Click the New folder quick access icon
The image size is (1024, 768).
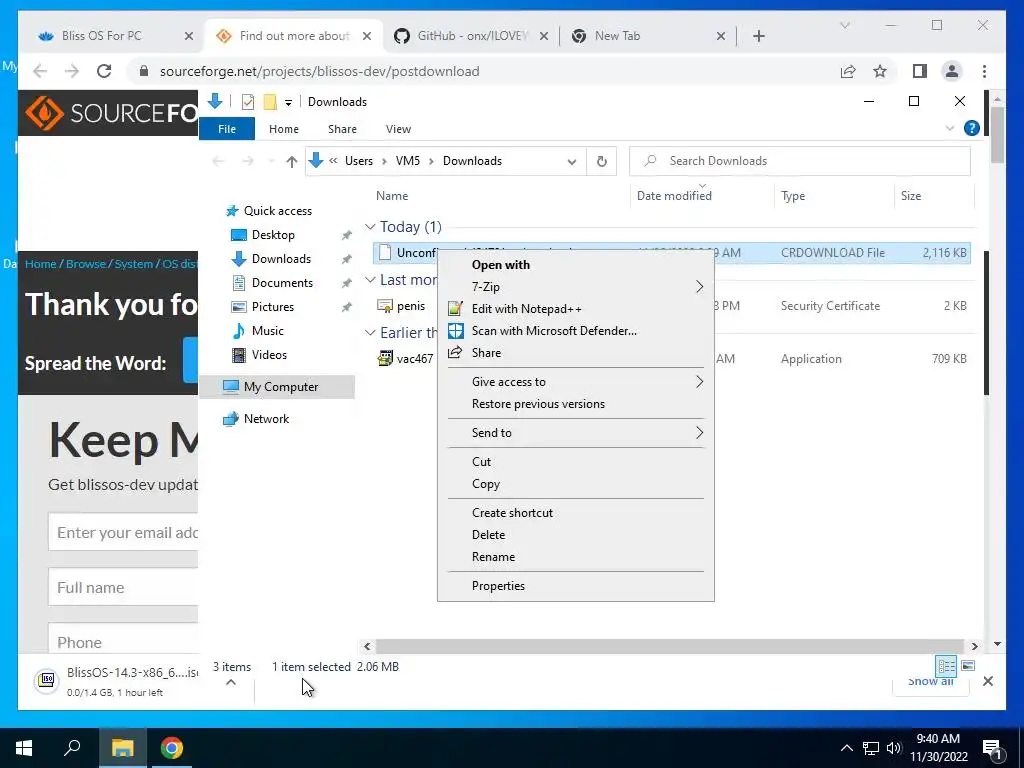pyautogui.click(x=270, y=102)
